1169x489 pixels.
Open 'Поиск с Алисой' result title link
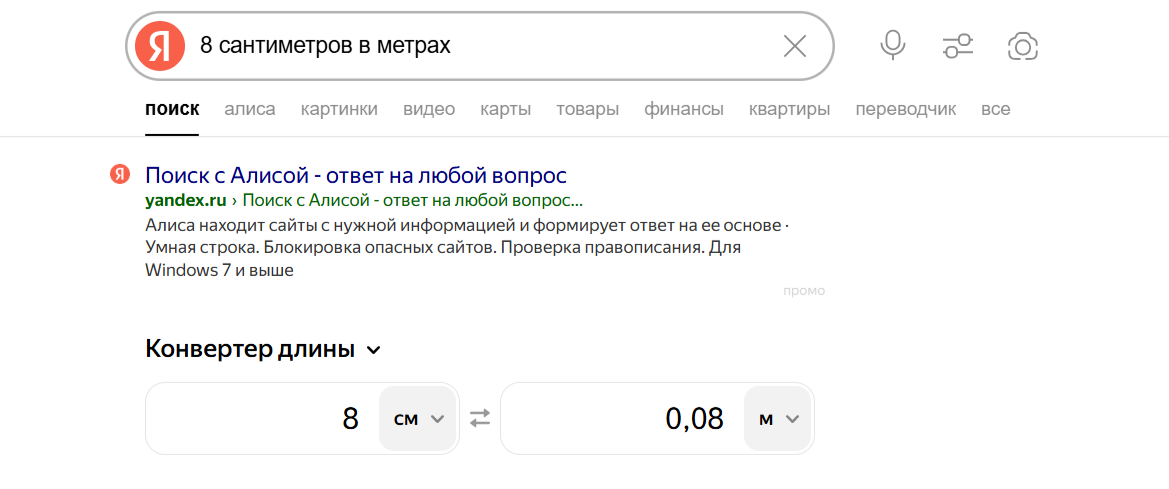click(356, 176)
